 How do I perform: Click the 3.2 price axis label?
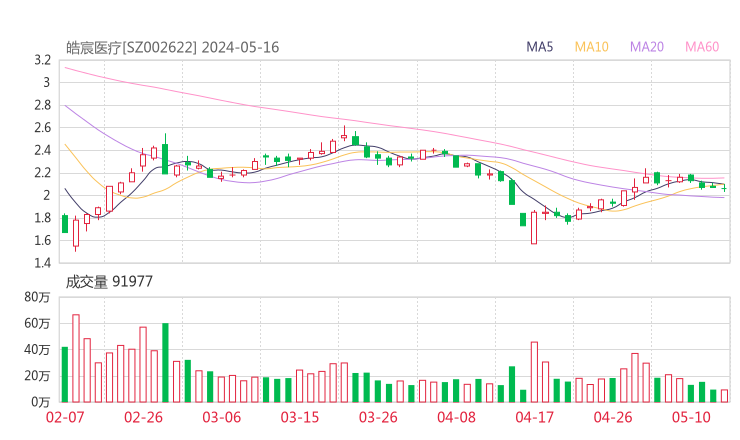pos(42,60)
